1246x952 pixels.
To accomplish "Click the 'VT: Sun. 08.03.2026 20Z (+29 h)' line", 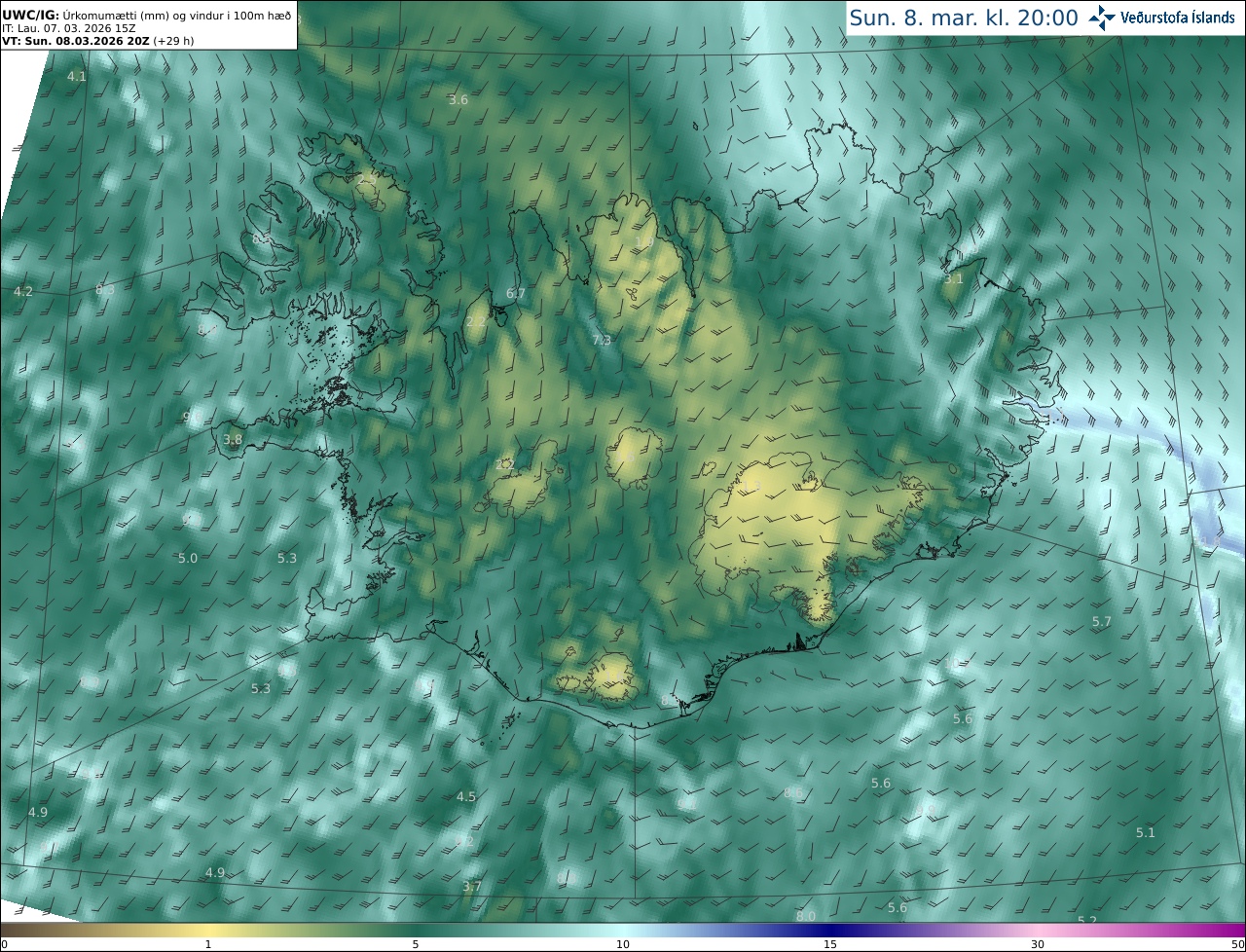I will [x=99, y=41].
